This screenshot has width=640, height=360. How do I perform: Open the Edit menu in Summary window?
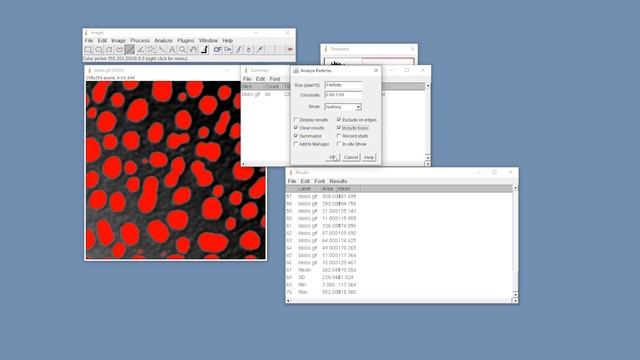click(260, 79)
